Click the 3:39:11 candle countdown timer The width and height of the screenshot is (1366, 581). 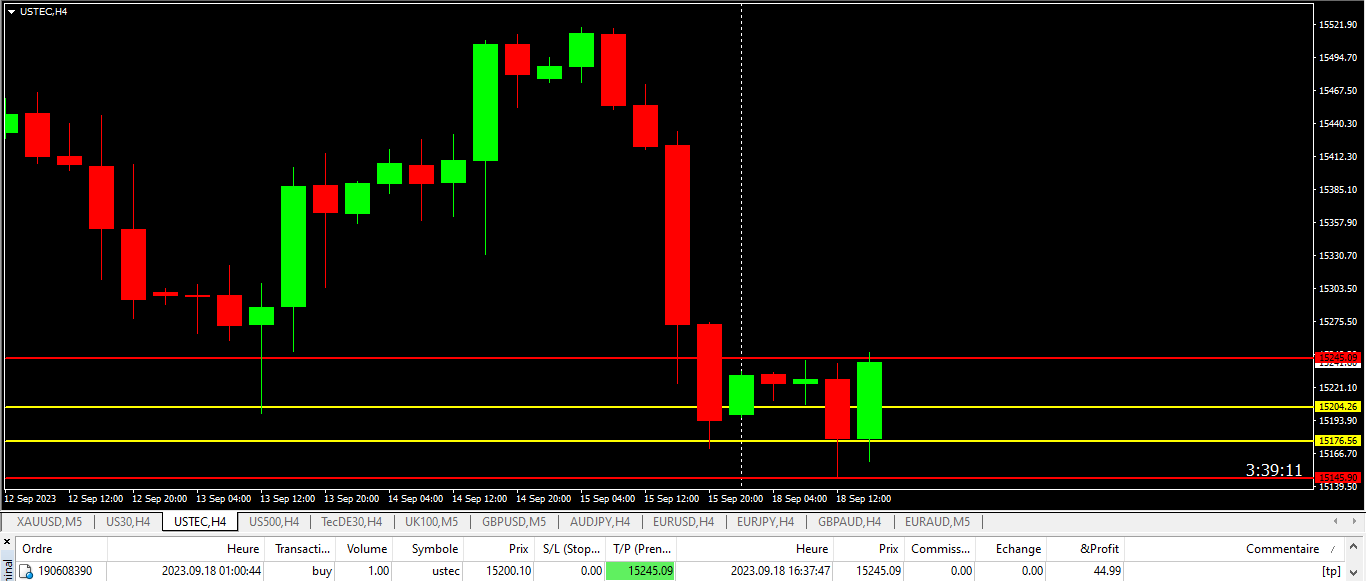1274,470
